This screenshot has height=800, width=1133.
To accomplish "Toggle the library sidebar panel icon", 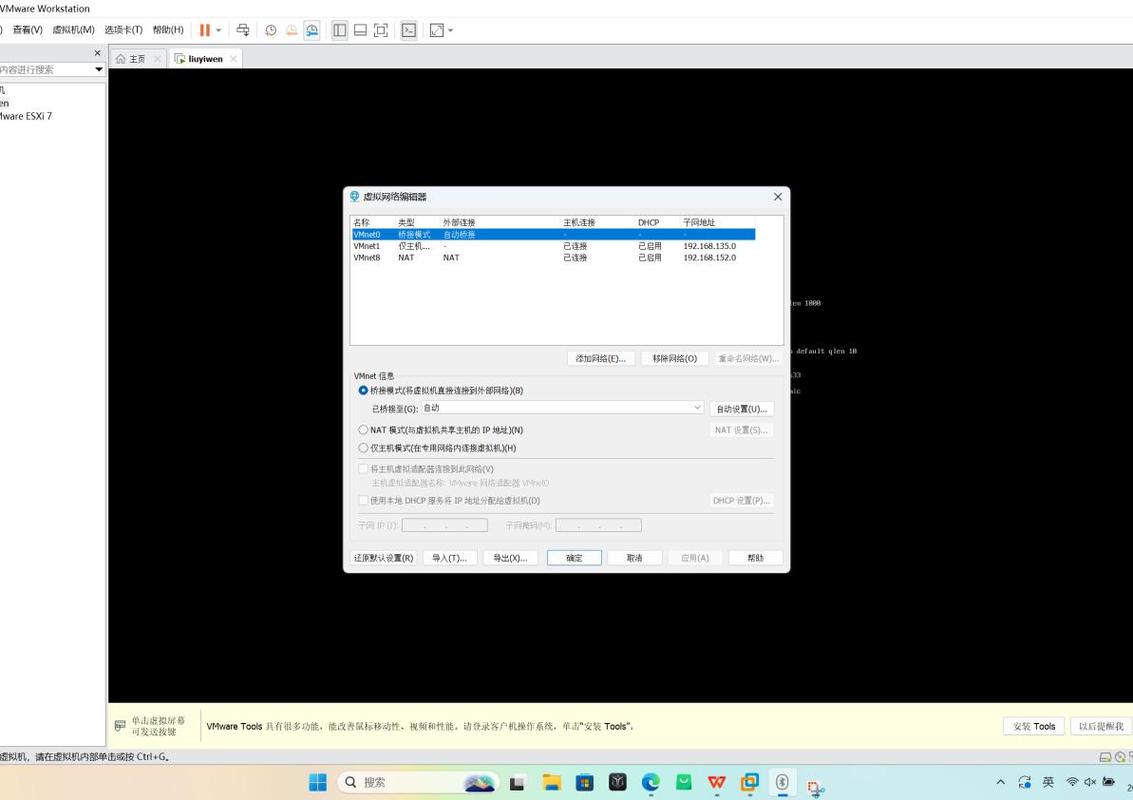I will [x=340, y=30].
